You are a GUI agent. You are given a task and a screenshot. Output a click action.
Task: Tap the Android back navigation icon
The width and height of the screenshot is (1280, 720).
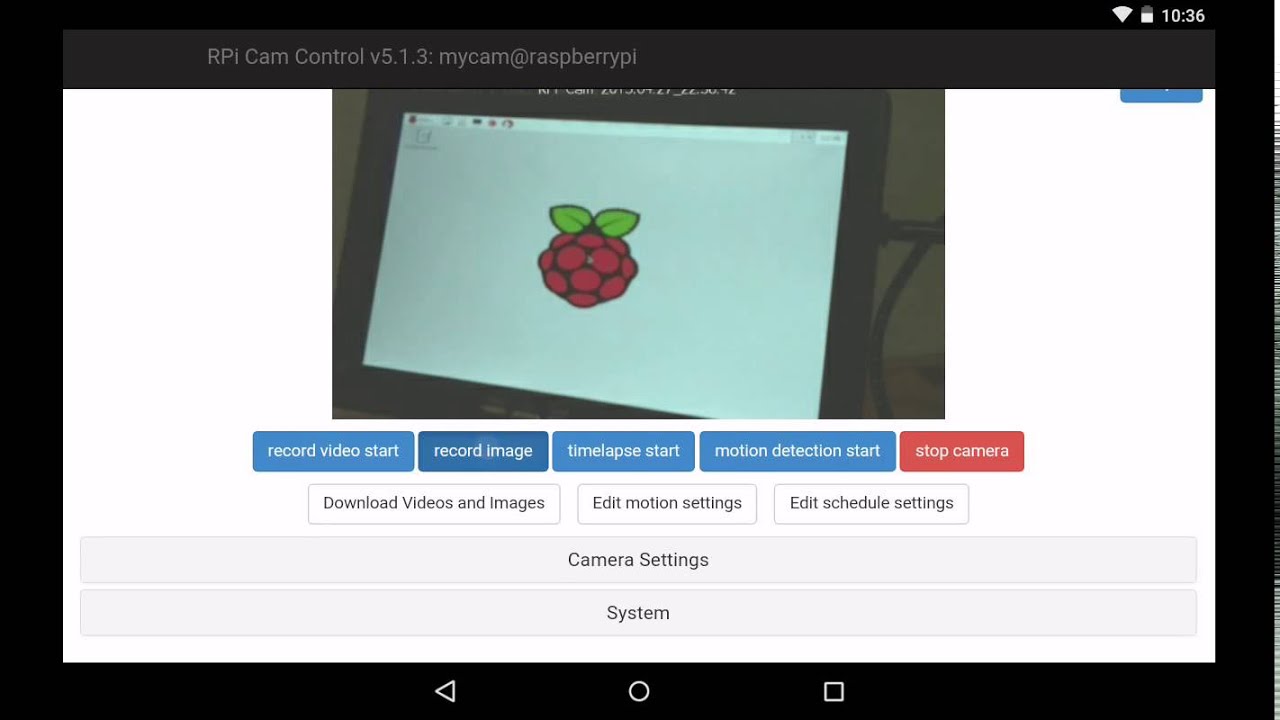point(446,691)
